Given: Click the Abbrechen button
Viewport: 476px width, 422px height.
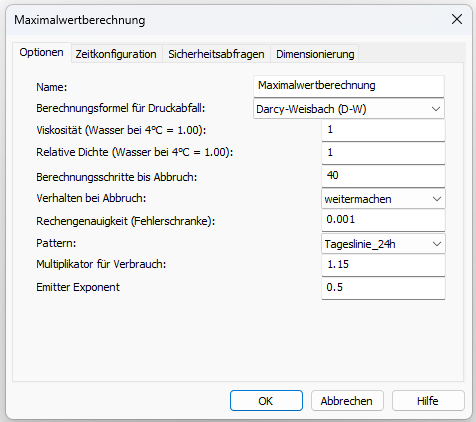Looking at the screenshot, I should (x=347, y=401).
